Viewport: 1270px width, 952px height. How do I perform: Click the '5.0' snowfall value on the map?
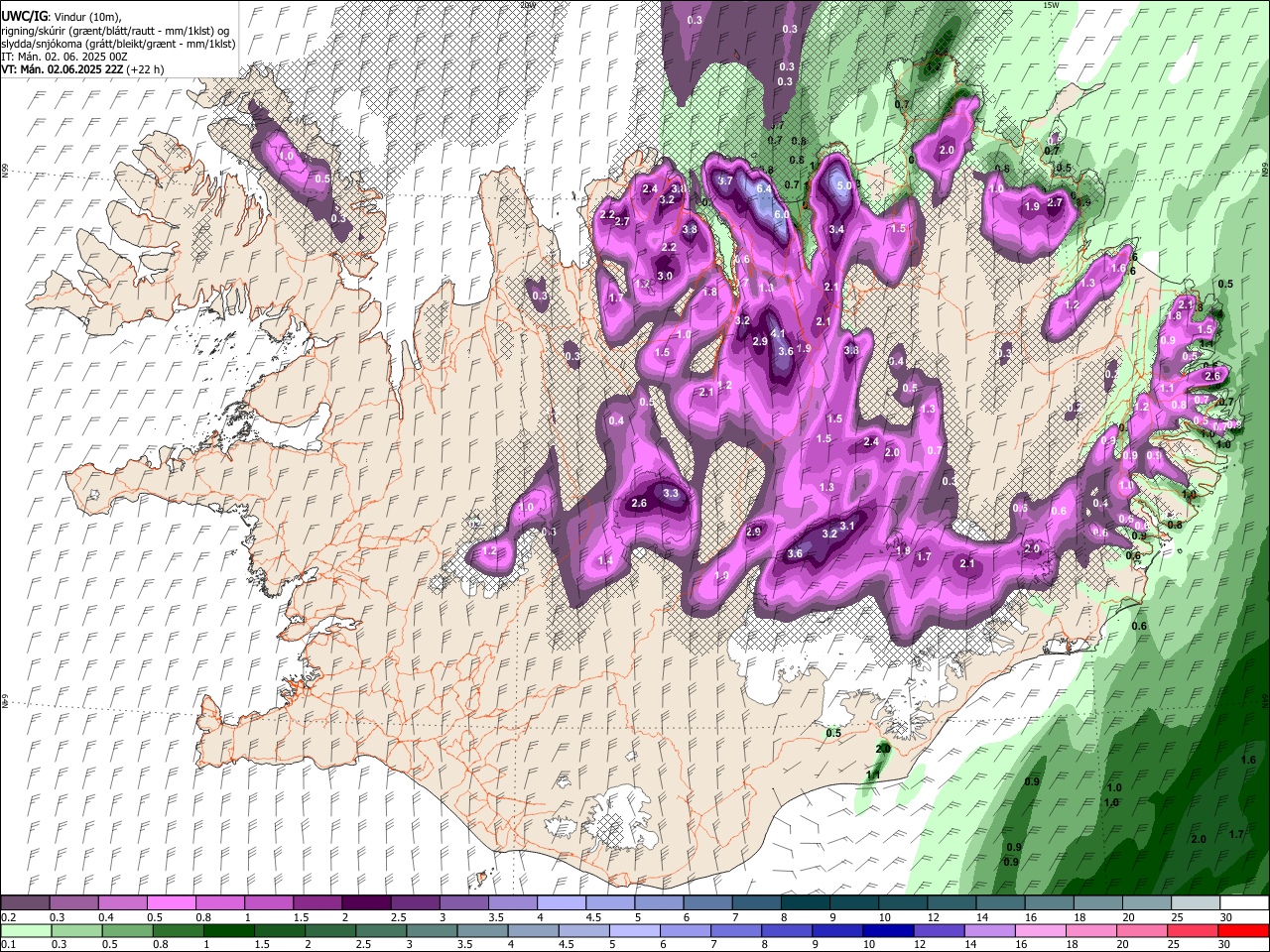click(844, 185)
